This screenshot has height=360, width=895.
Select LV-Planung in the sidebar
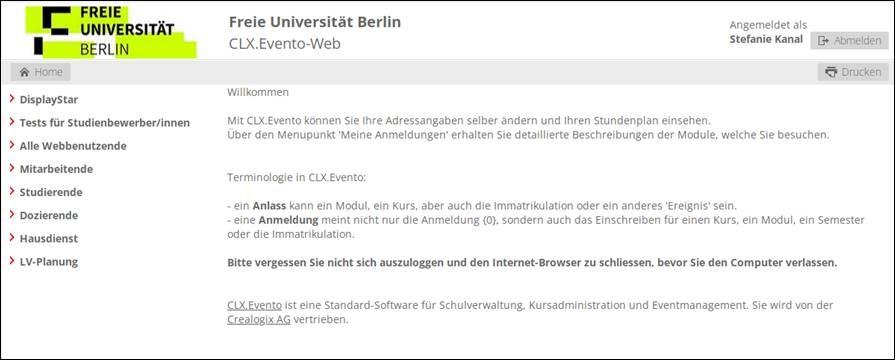click(49, 262)
